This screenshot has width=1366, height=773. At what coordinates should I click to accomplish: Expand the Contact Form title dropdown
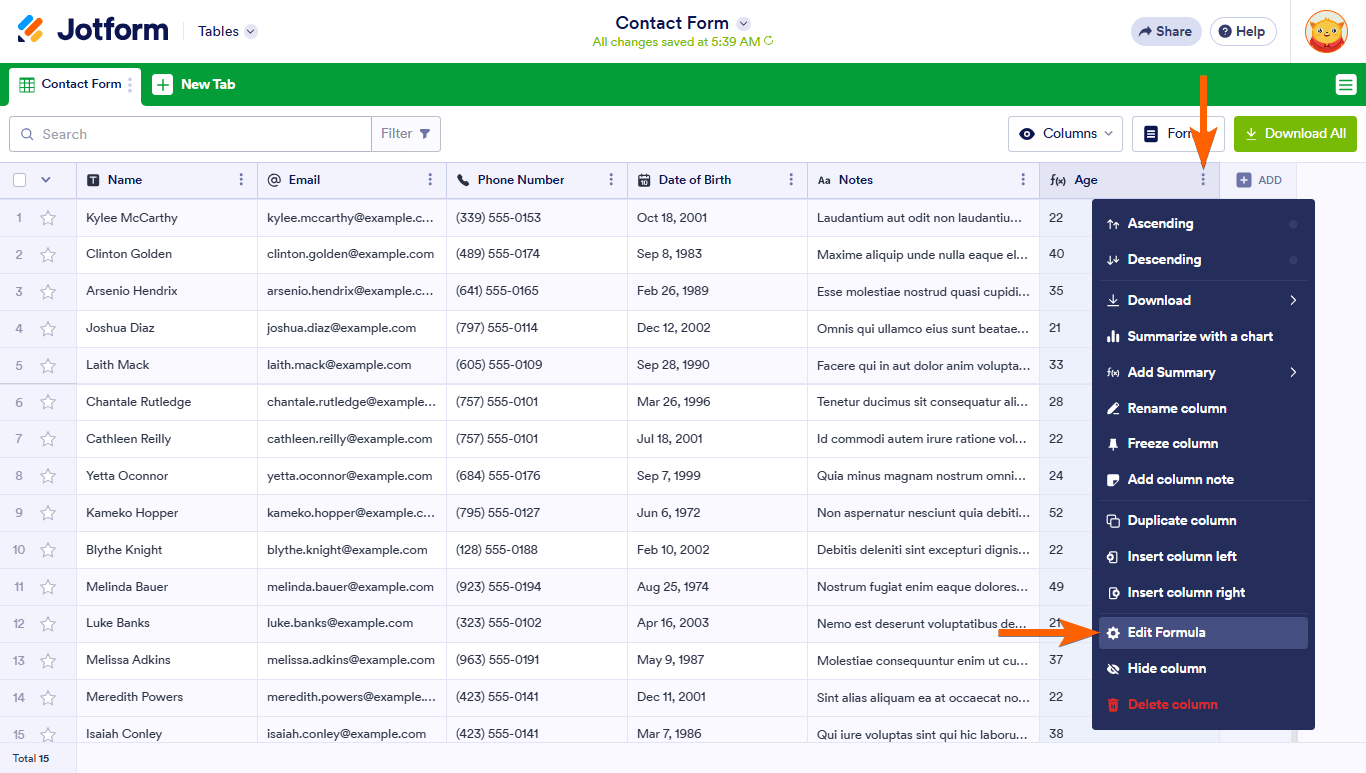coord(743,23)
